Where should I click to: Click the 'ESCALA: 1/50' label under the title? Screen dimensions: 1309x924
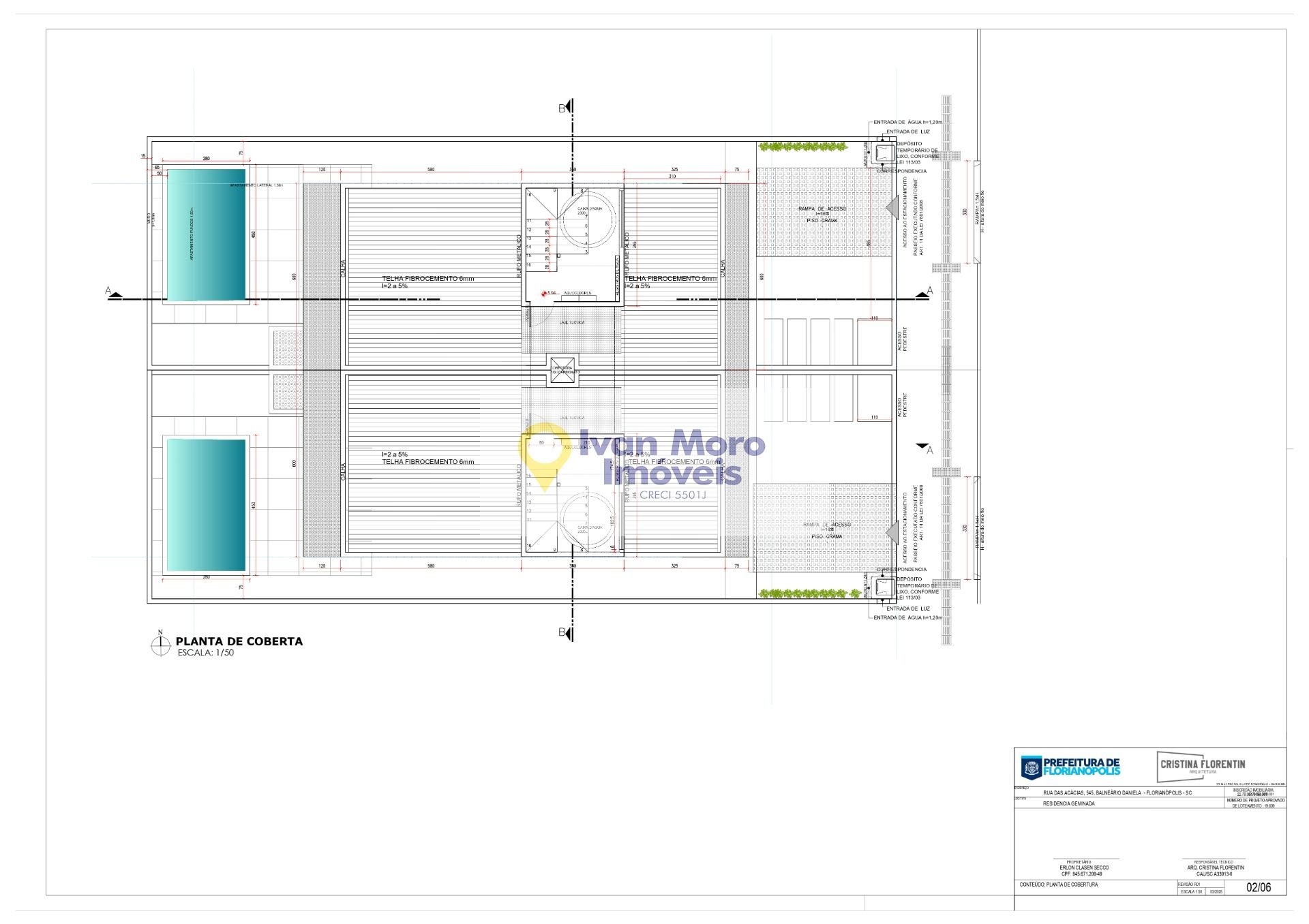coord(206,653)
